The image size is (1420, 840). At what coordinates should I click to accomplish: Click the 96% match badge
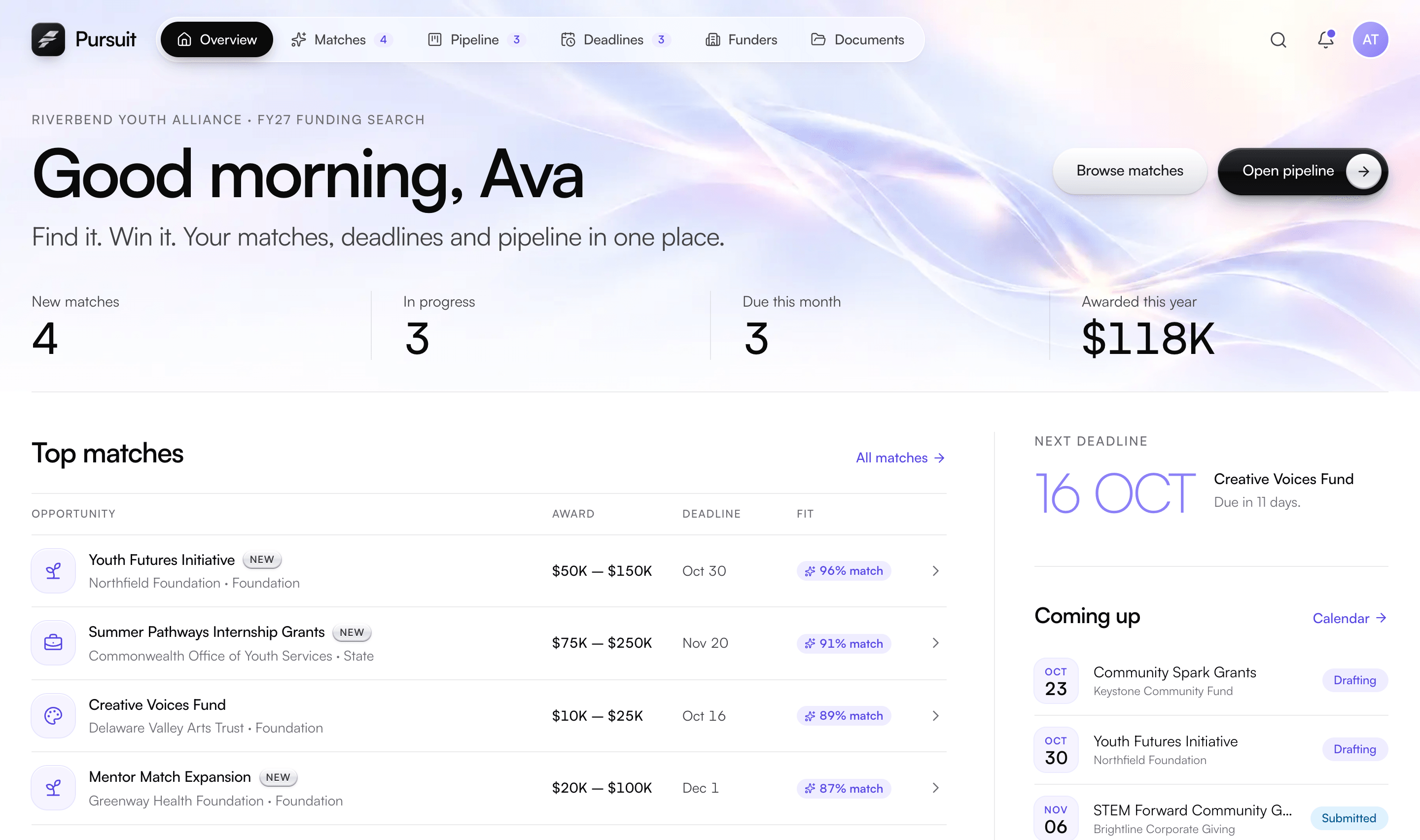click(844, 570)
